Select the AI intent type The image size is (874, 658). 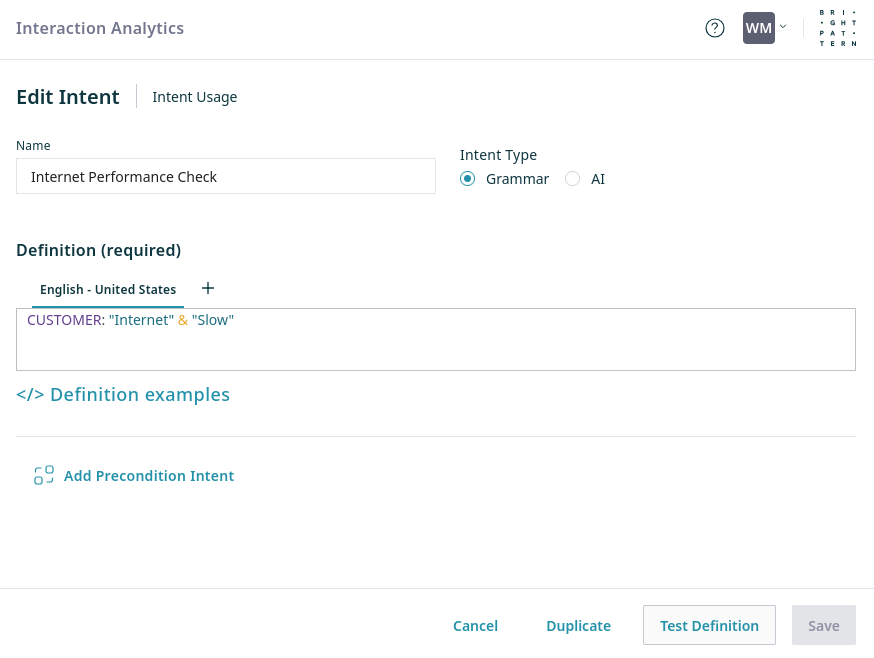tap(573, 179)
